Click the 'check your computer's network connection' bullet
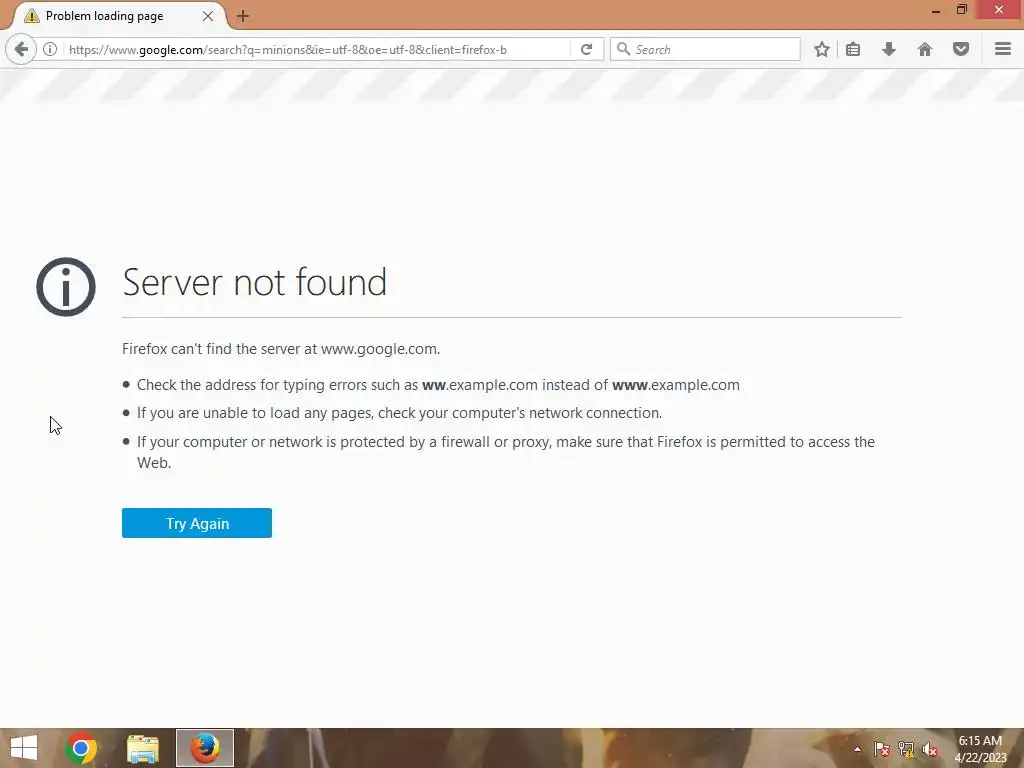The width and height of the screenshot is (1024, 768). click(x=399, y=413)
